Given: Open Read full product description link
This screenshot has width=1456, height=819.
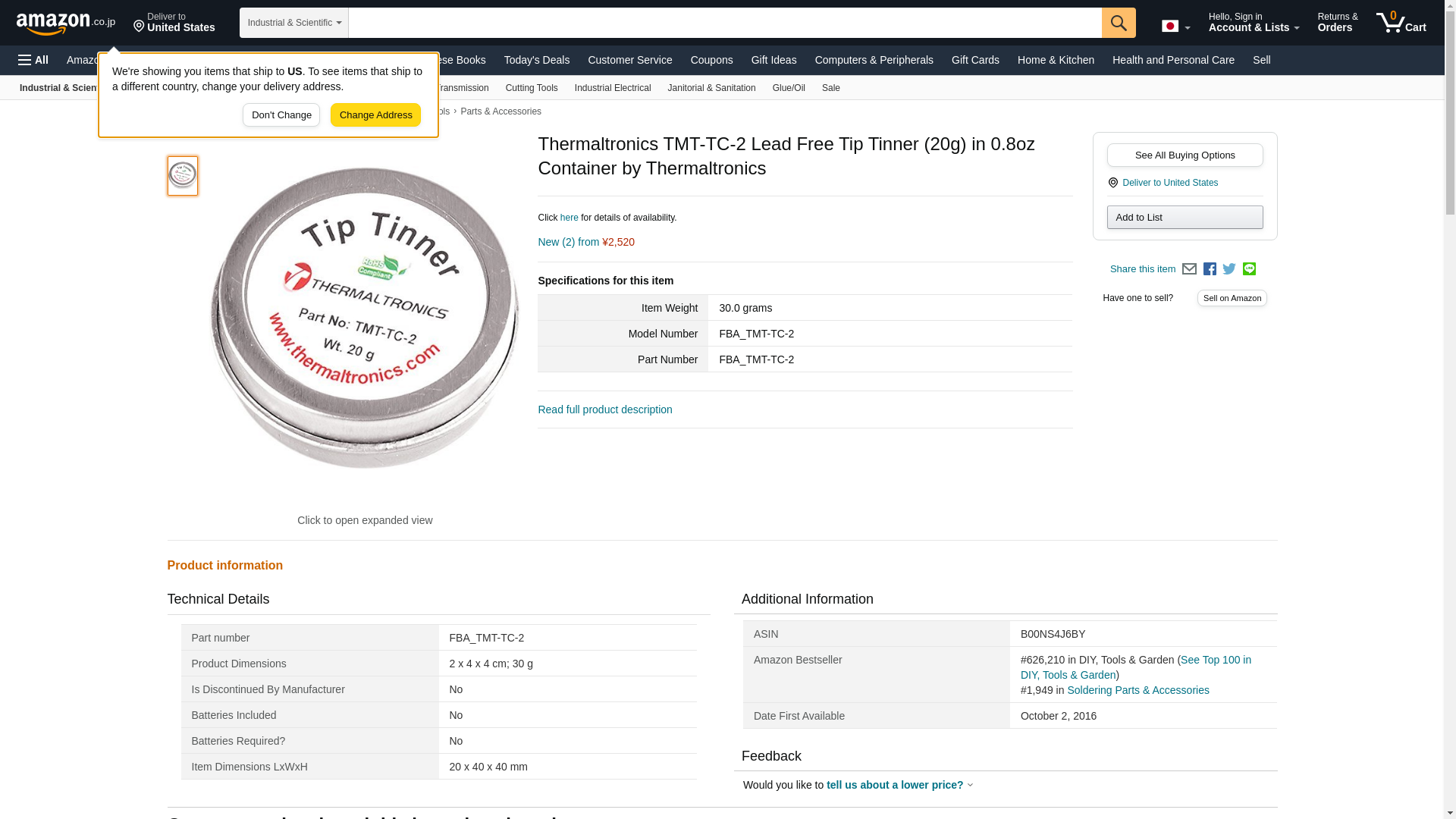Looking at the screenshot, I should [604, 409].
